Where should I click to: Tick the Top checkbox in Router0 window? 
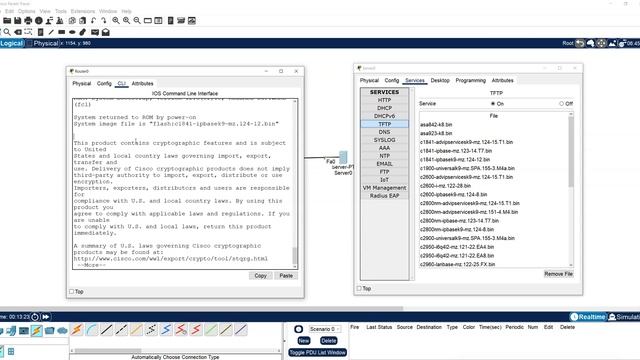click(x=72, y=291)
